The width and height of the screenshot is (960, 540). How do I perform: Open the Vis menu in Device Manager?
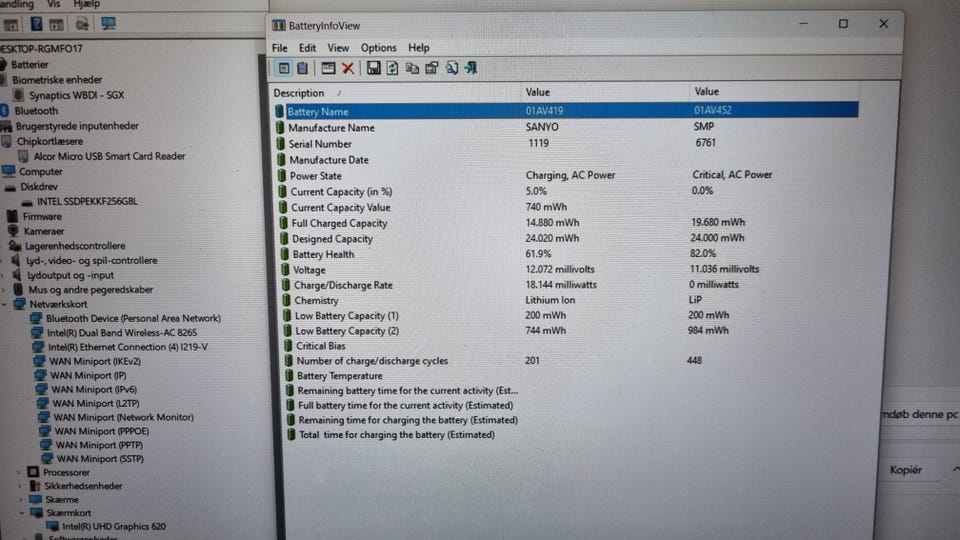tap(54, 4)
